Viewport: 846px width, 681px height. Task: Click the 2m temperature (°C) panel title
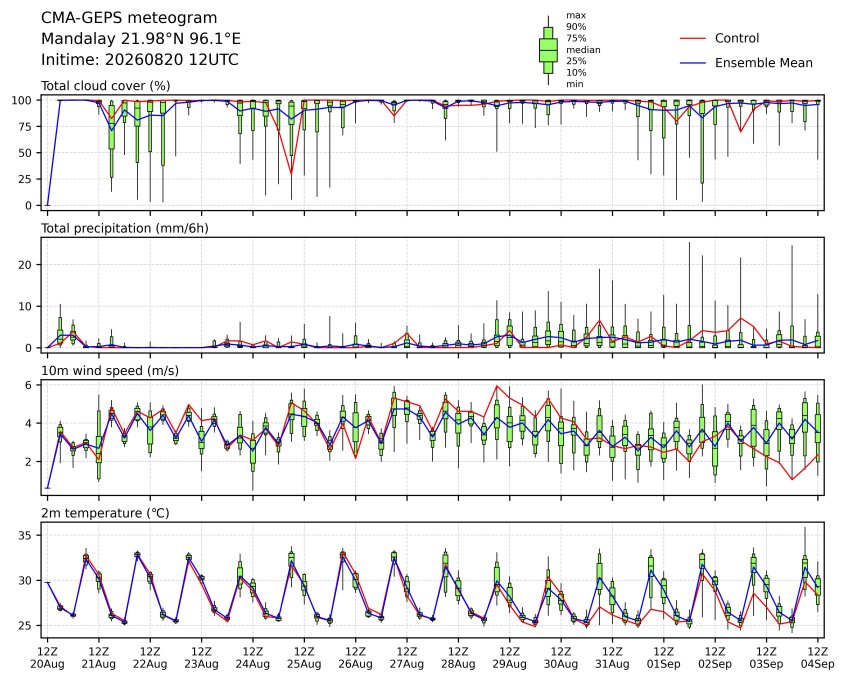105,513
